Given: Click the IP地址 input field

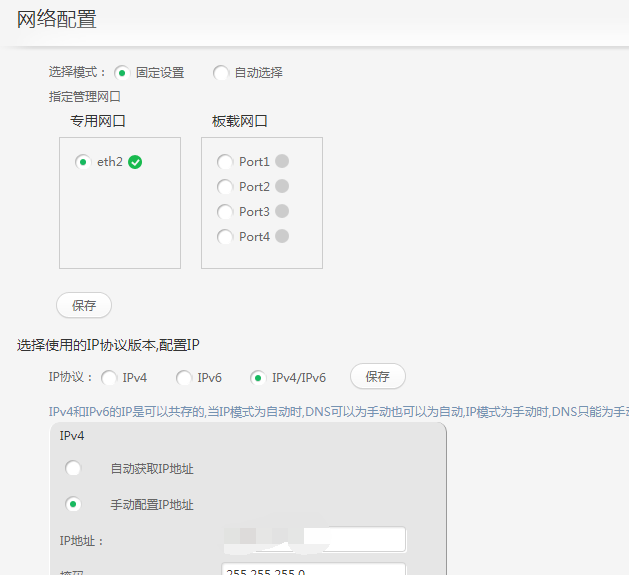Looking at the screenshot, I should coord(314,539).
